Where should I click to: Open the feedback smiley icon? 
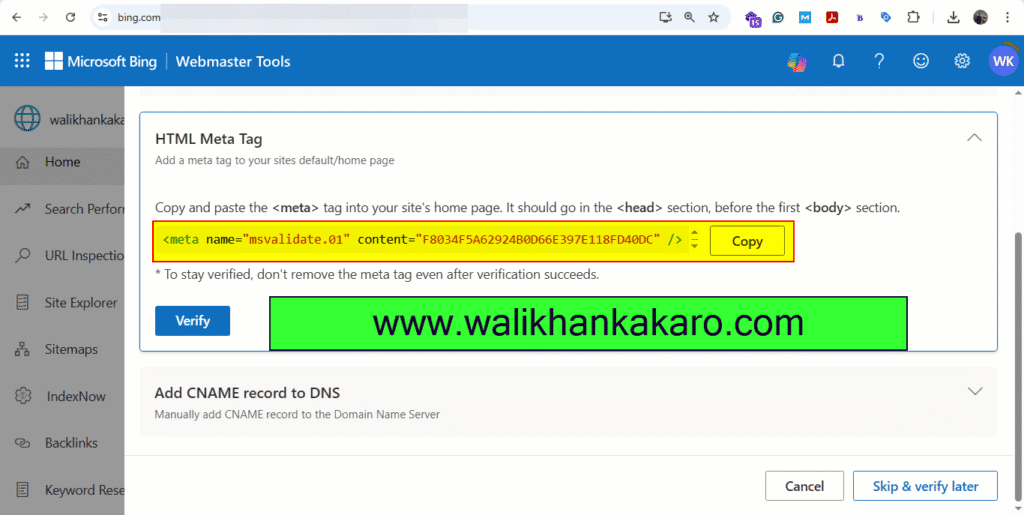[x=921, y=61]
